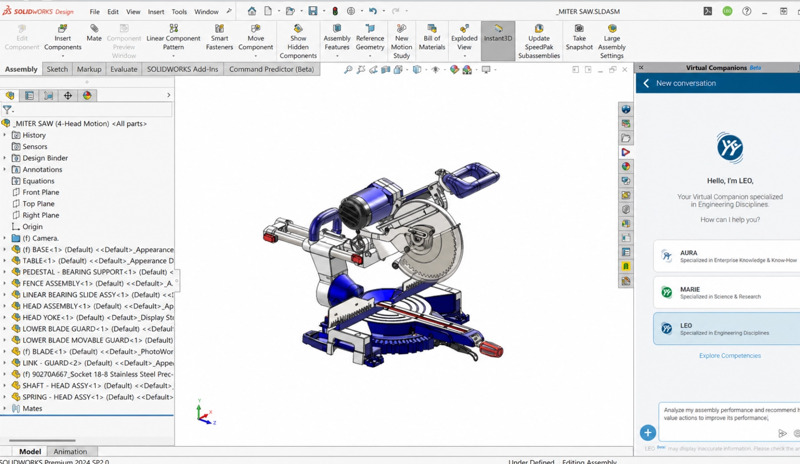Open the ConfigurationManager tab icon
800x464 pixels.
[x=48, y=95]
